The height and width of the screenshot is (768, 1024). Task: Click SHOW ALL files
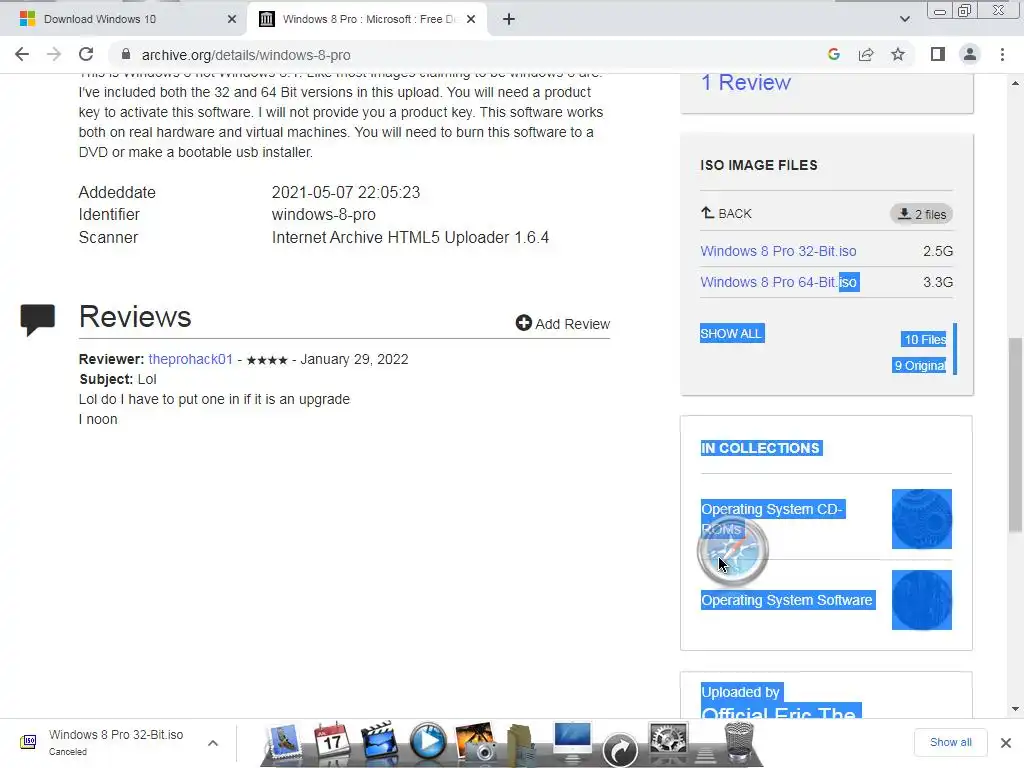click(731, 334)
